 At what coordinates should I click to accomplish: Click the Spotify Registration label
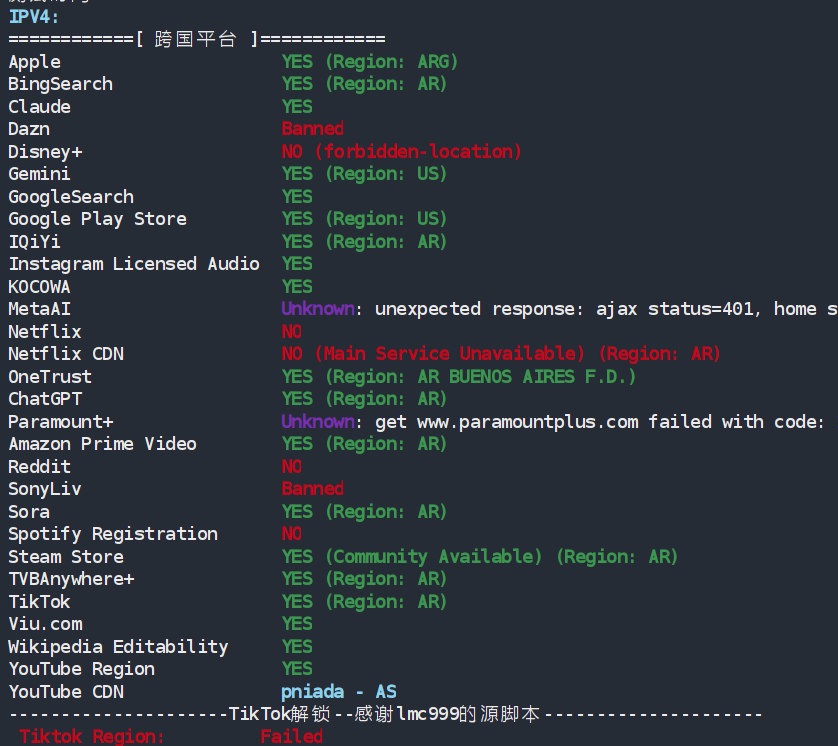click(113, 534)
